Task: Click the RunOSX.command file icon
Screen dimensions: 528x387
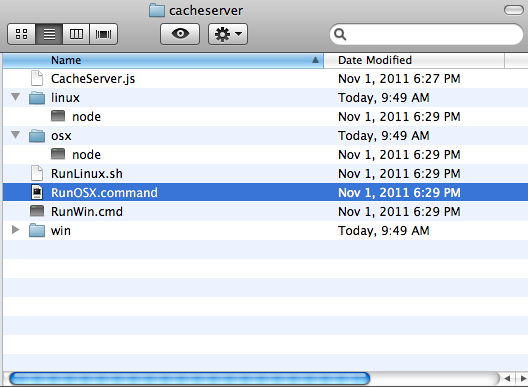Action: [37, 192]
